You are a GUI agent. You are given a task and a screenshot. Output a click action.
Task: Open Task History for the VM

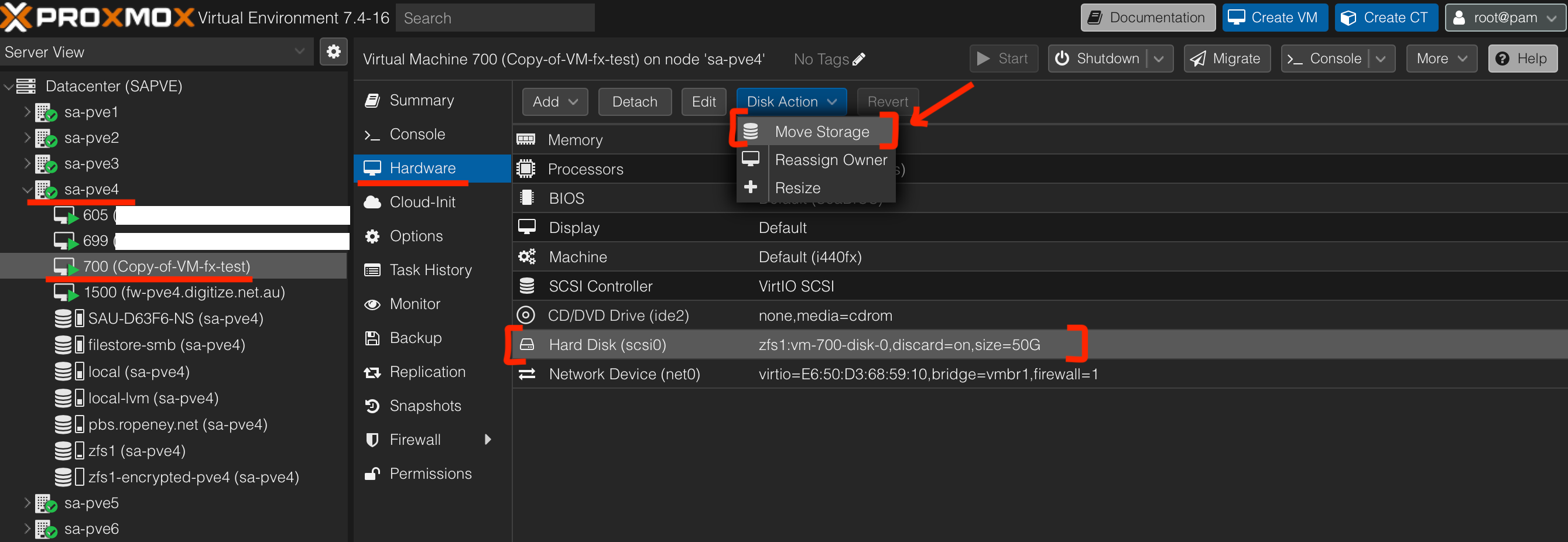(x=430, y=269)
